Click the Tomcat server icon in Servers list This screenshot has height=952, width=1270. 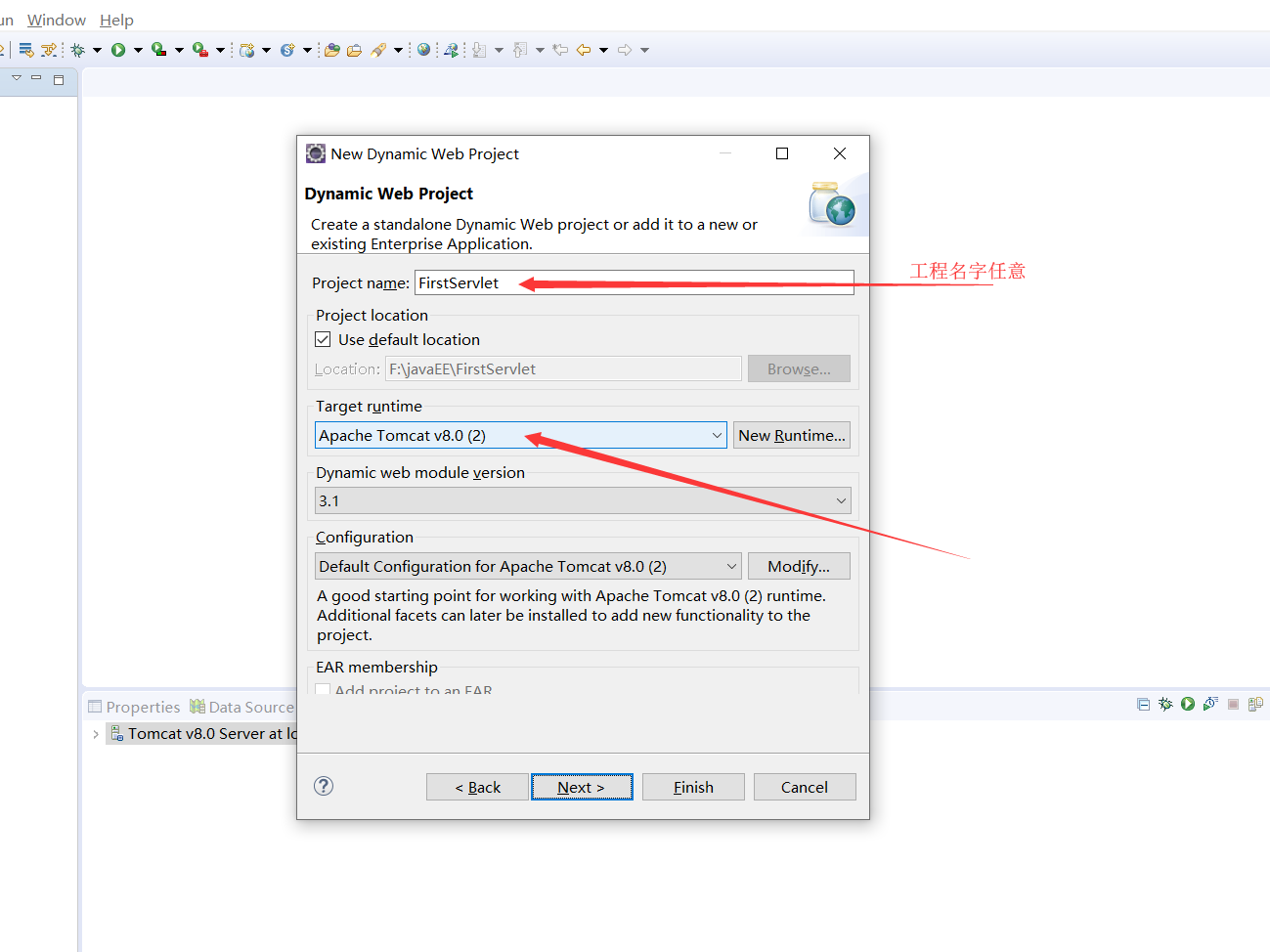[116, 733]
